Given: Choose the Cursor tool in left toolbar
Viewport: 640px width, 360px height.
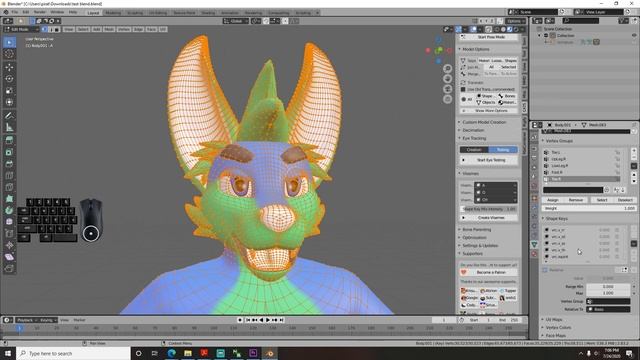Looking at the screenshot, I should coord(9,54).
